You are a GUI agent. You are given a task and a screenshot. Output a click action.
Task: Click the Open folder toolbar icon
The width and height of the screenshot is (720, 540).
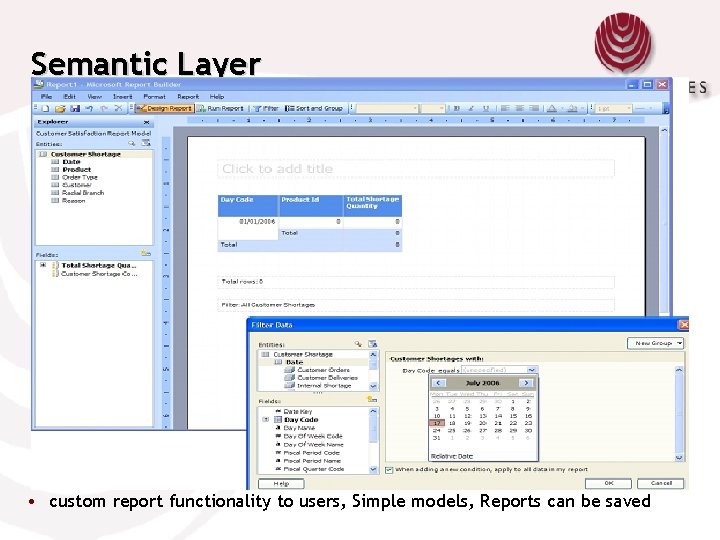[x=60, y=109]
